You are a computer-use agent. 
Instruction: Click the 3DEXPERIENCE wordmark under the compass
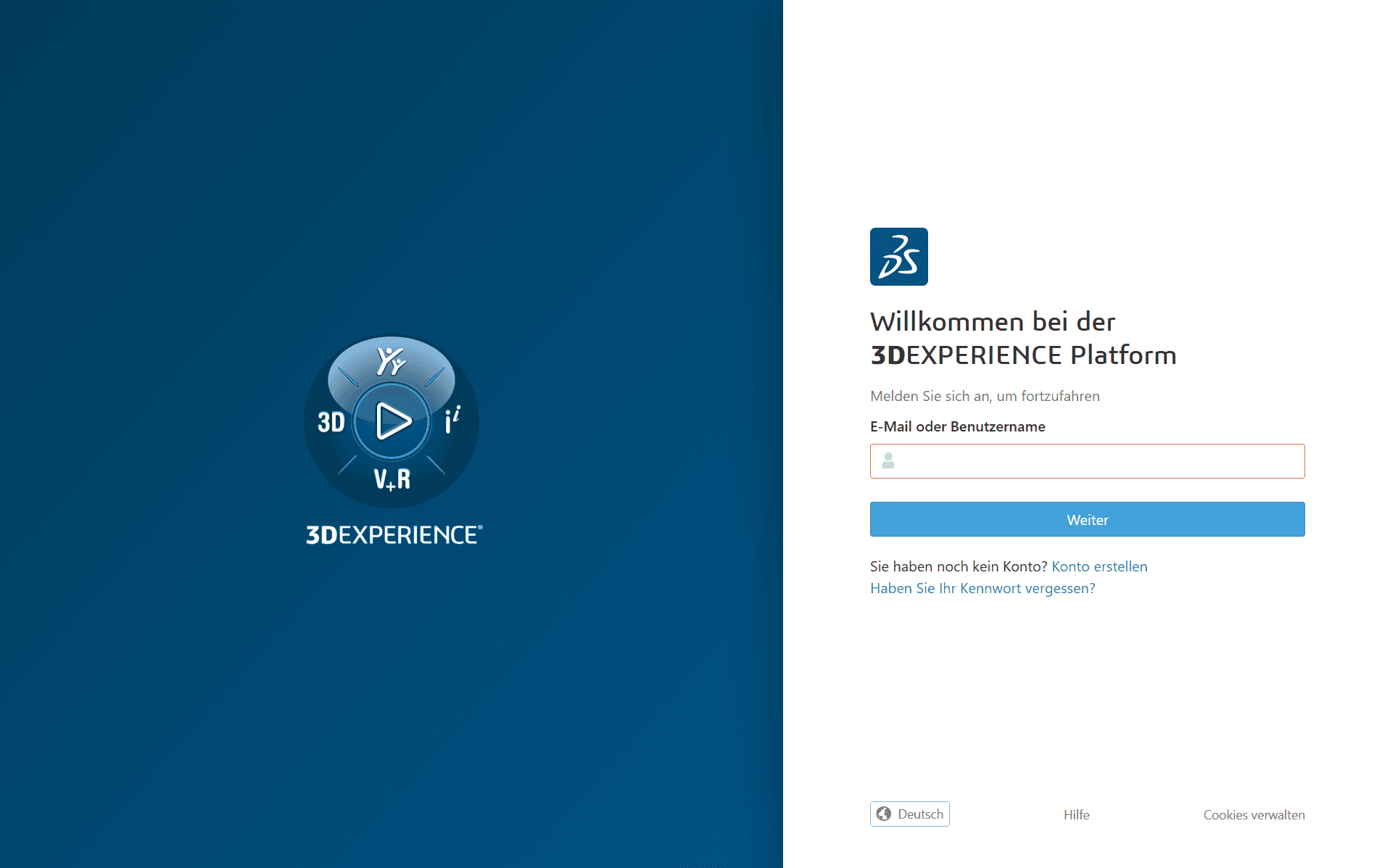(x=394, y=534)
